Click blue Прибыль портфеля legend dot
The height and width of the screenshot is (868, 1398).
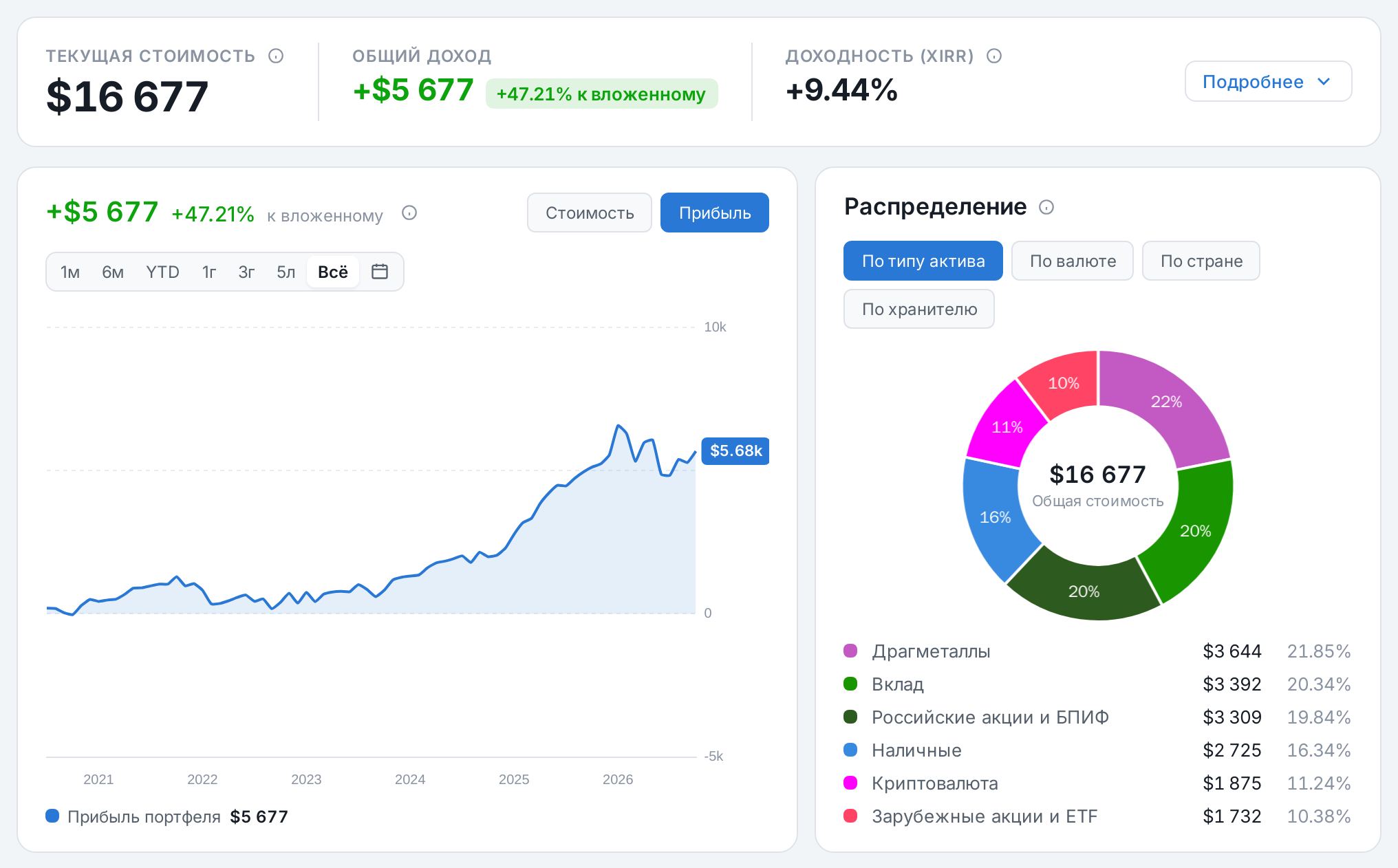(52, 816)
